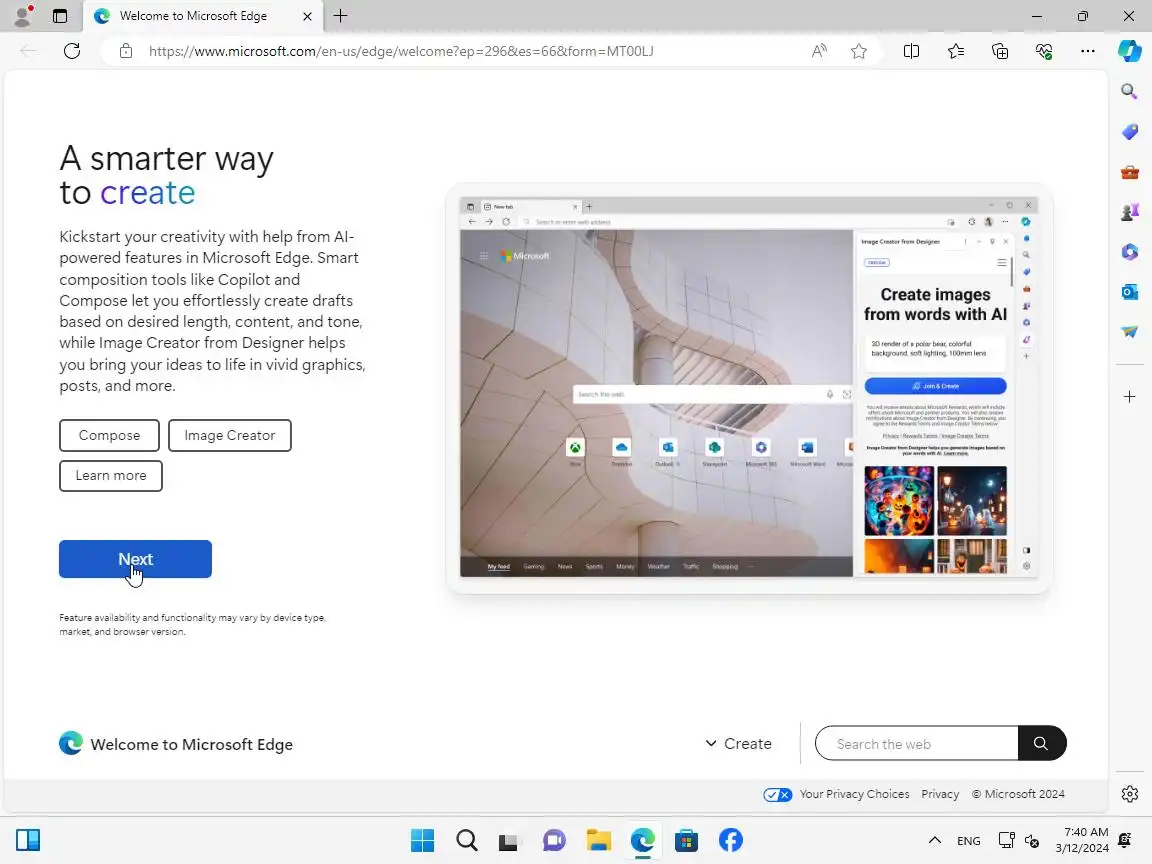Image resolution: width=1152 pixels, height=864 pixels.
Task: Open Collections panel
Action: coord(1000,51)
